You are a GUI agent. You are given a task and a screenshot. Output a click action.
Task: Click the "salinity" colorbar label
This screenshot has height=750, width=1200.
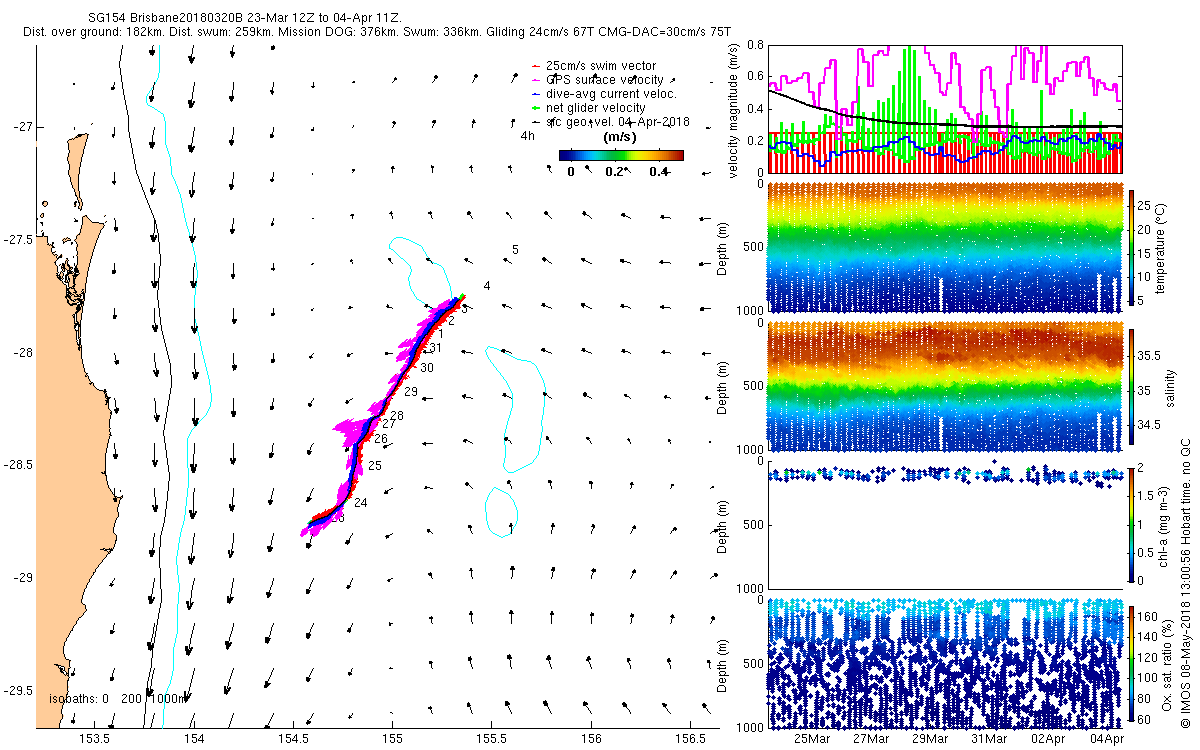(x=1168, y=387)
